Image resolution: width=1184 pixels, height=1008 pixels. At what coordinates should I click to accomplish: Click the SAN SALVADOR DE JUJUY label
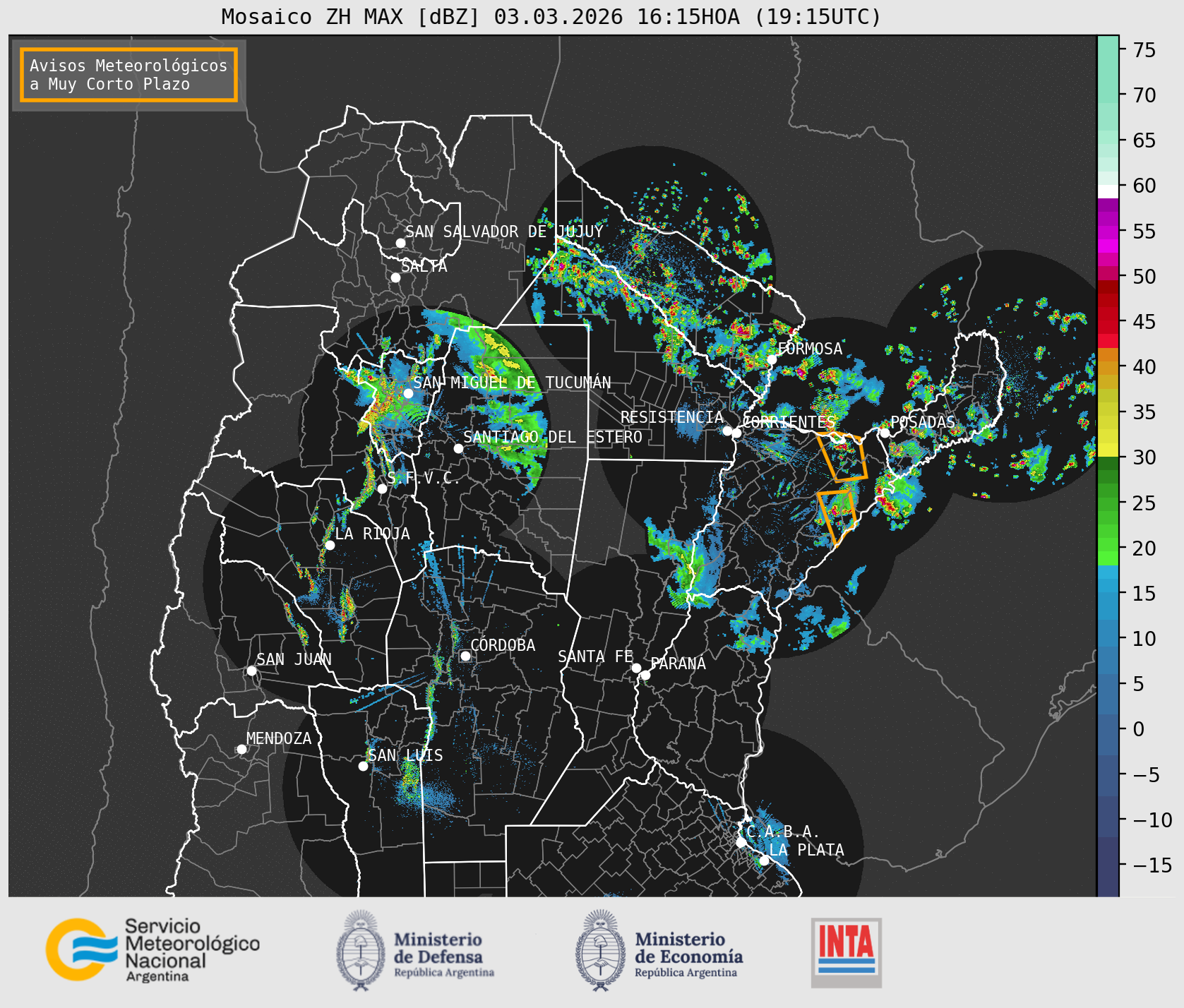504,232
